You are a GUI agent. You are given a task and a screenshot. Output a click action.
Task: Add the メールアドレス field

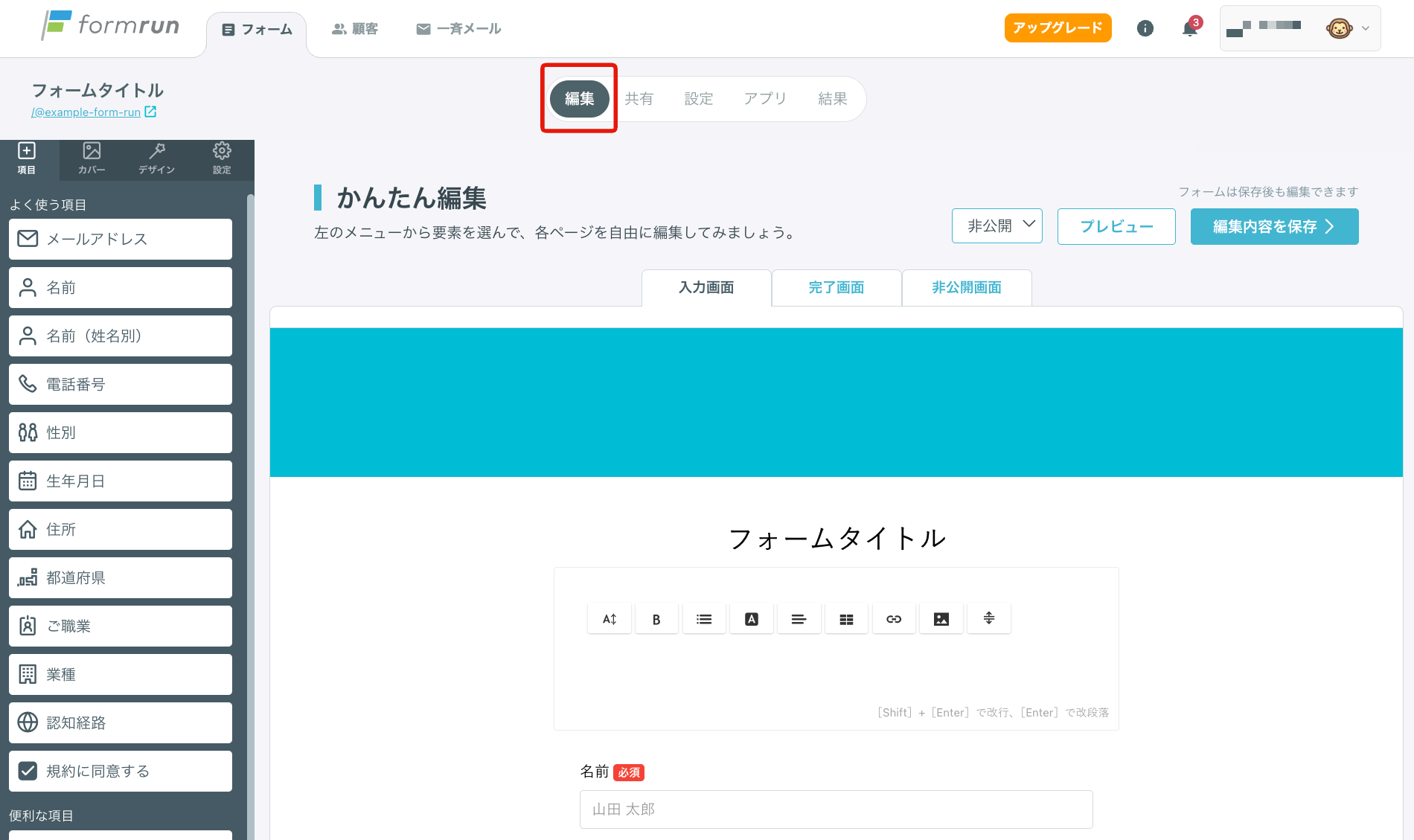121,239
